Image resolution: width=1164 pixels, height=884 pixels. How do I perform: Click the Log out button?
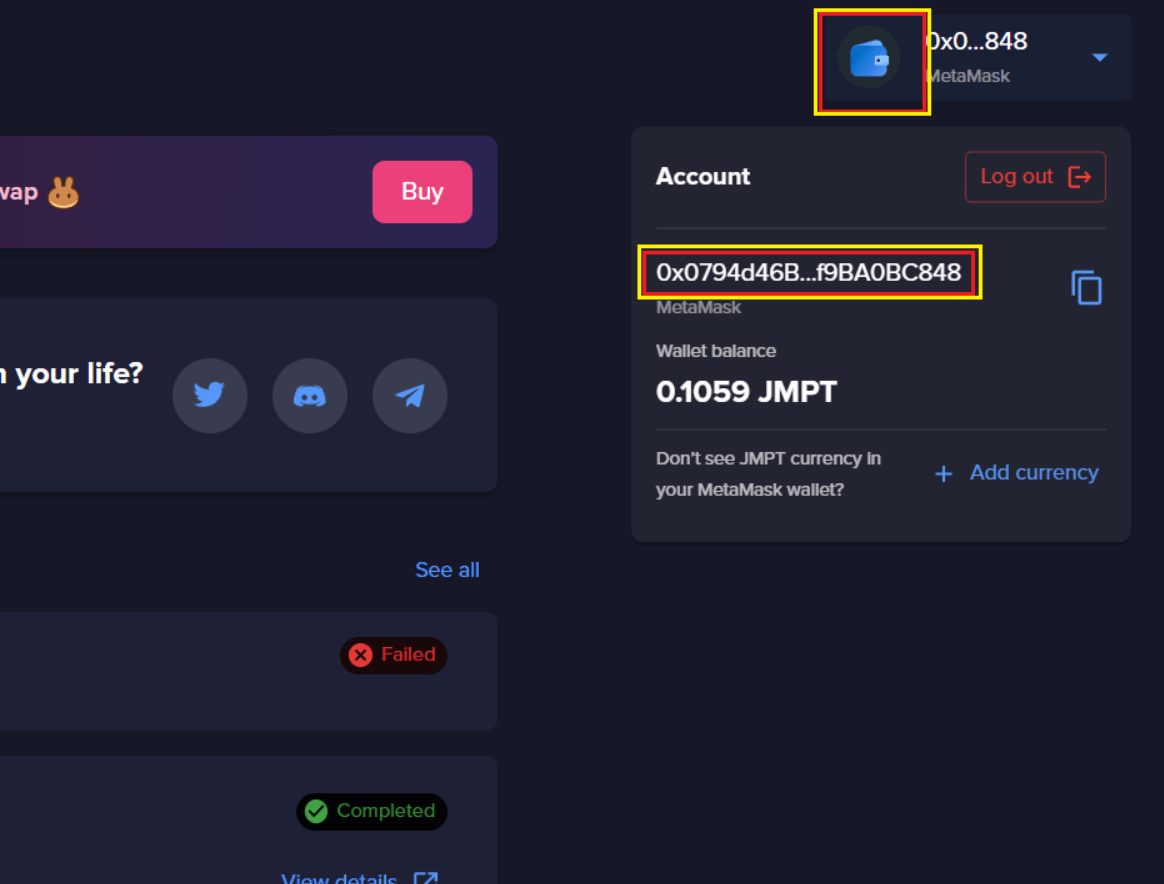[1035, 177]
